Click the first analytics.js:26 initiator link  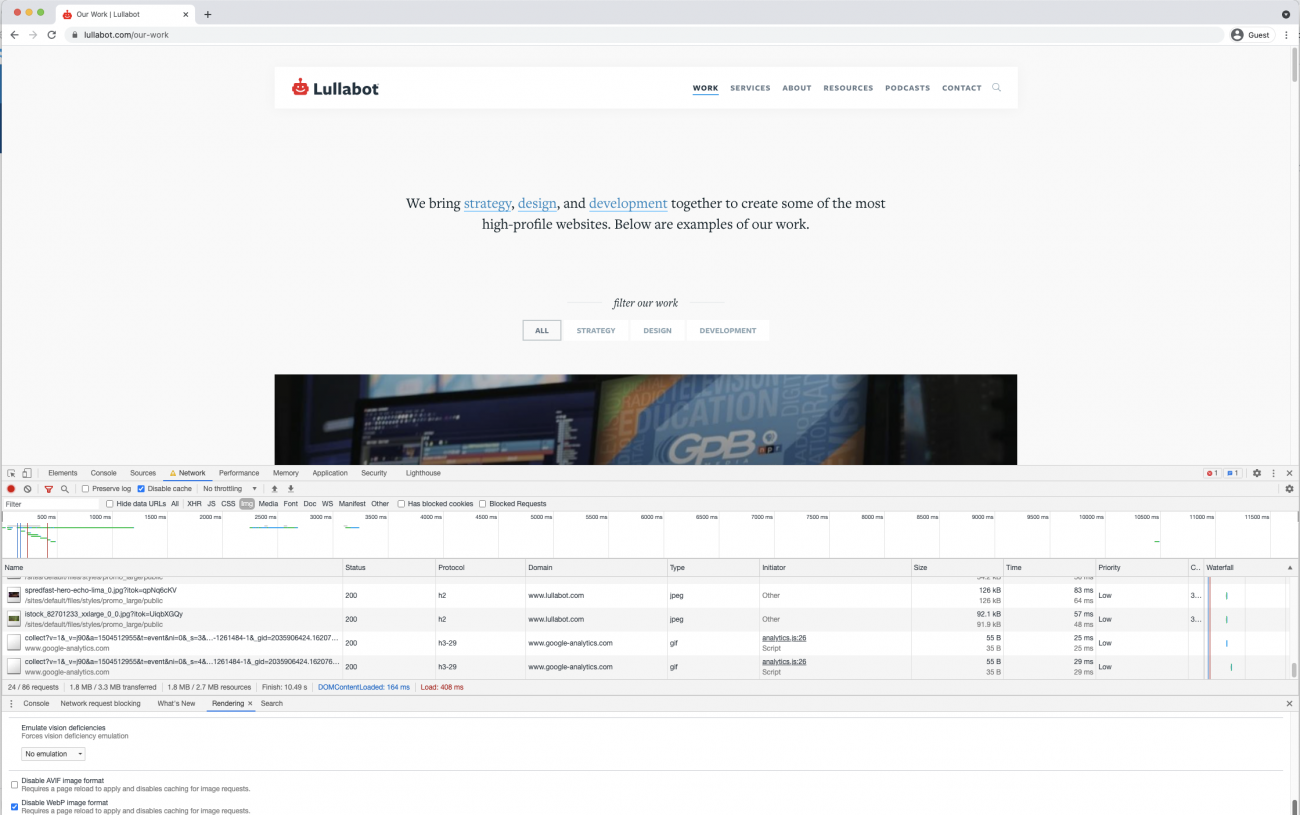(x=784, y=638)
